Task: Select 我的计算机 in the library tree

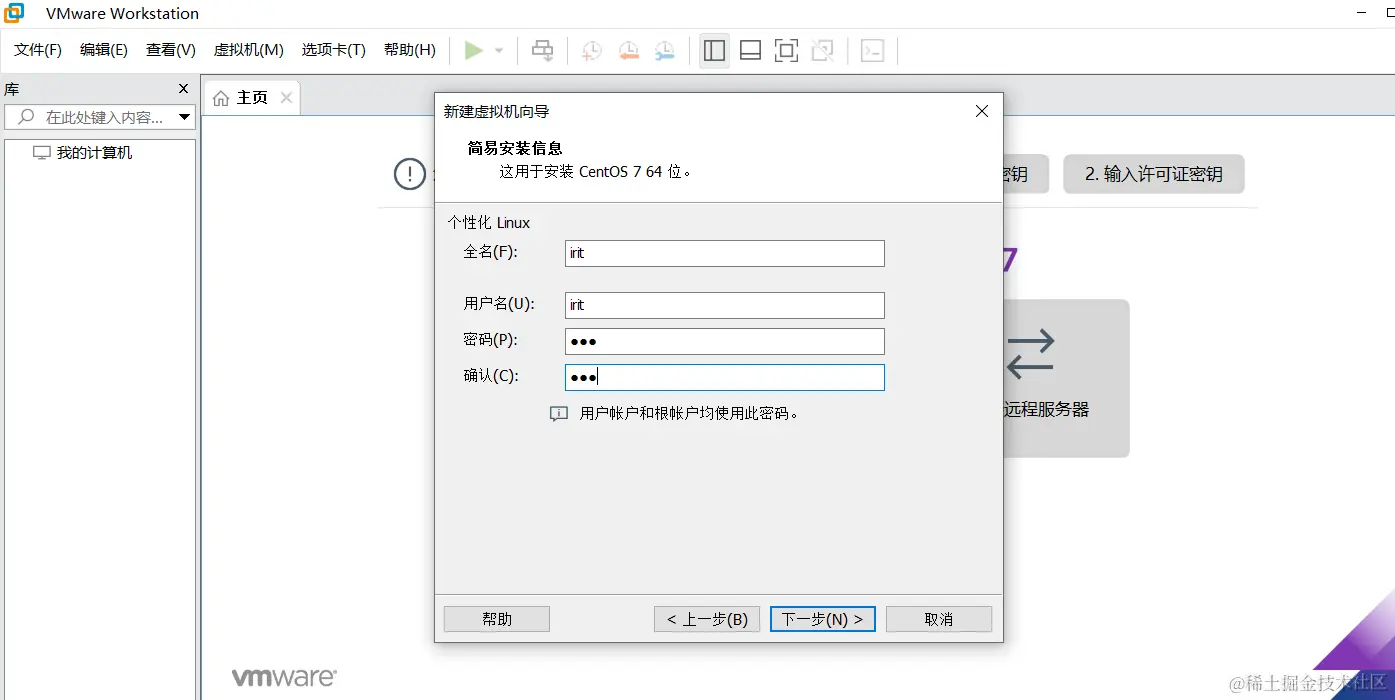Action: coord(83,153)
